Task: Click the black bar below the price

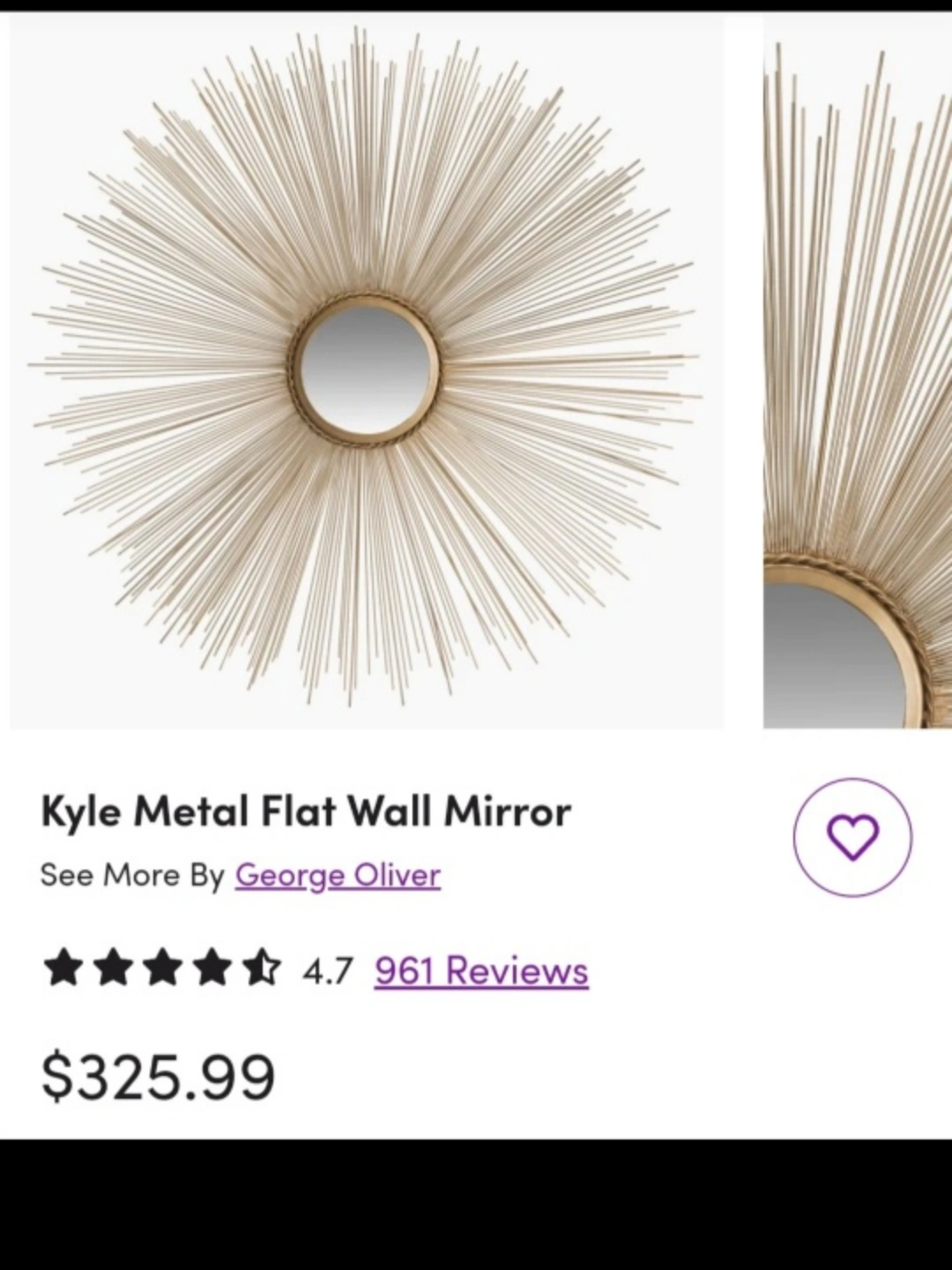Action: (x=476, y=1205)
